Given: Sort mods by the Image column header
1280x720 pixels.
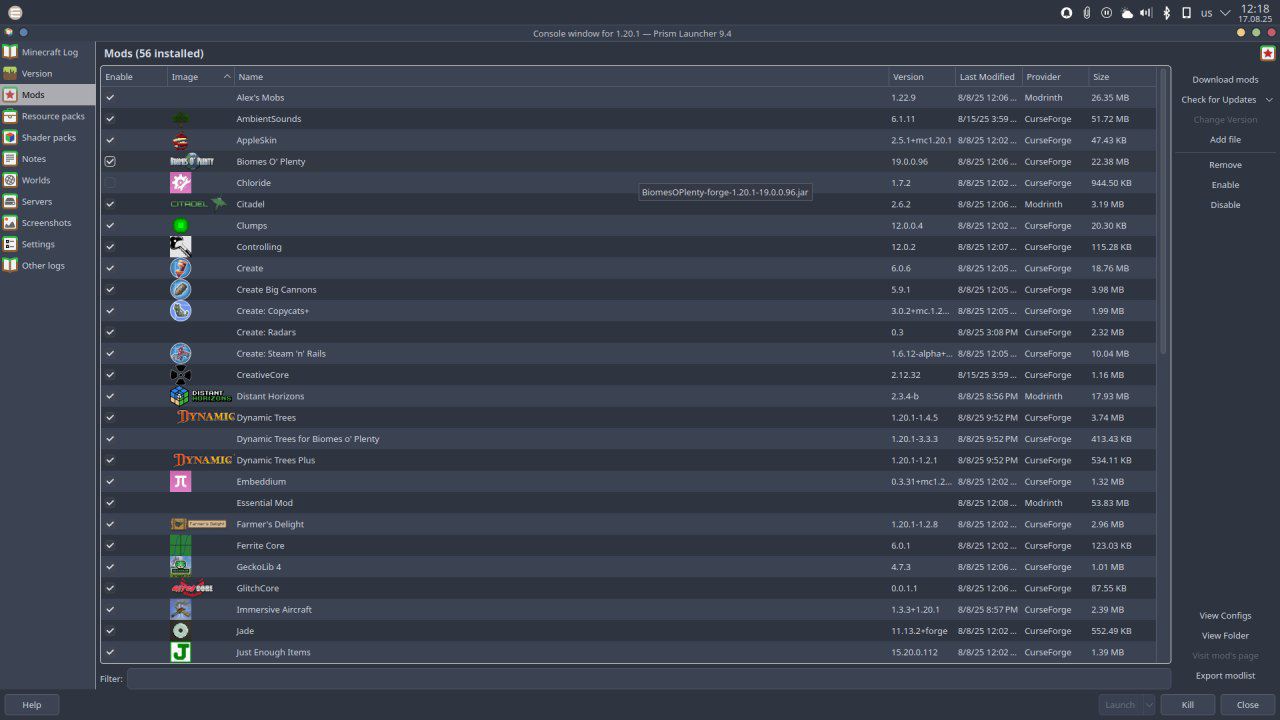Looking at the screenshot, I should (200, 77).
